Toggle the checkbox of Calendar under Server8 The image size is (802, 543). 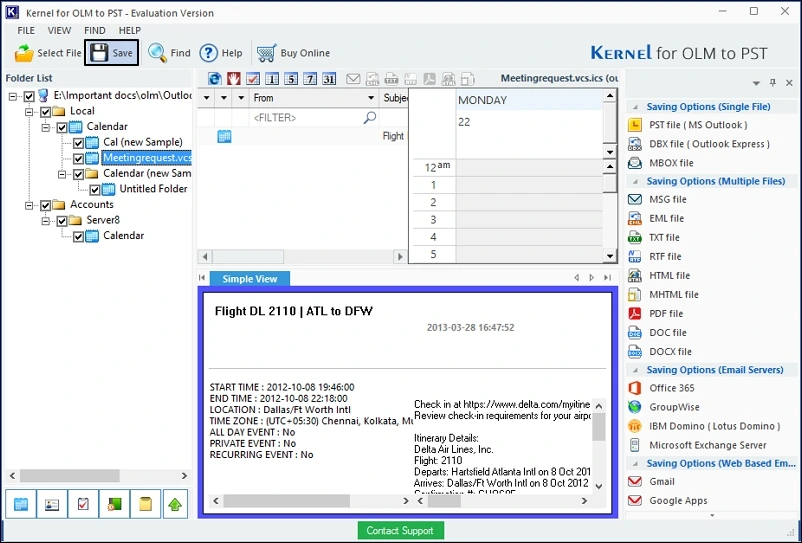pos(78,236)
